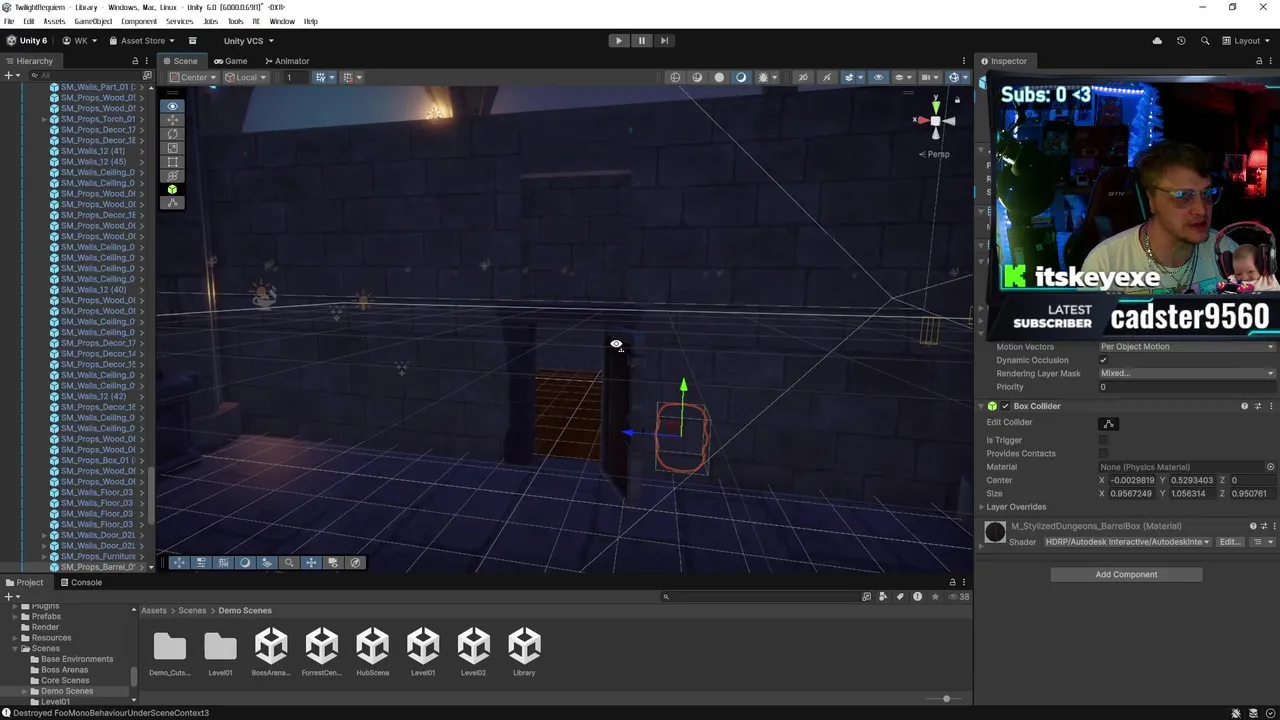This screenshot has width=1280, height=720.
Task: Open the Local rotation dropdown
Action: pos(246,77)
